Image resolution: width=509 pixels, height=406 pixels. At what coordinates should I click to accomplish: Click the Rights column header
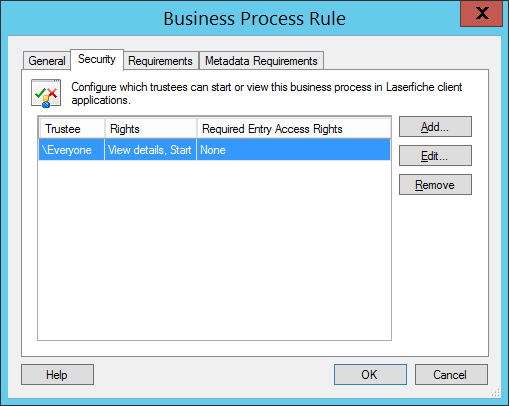151,129
